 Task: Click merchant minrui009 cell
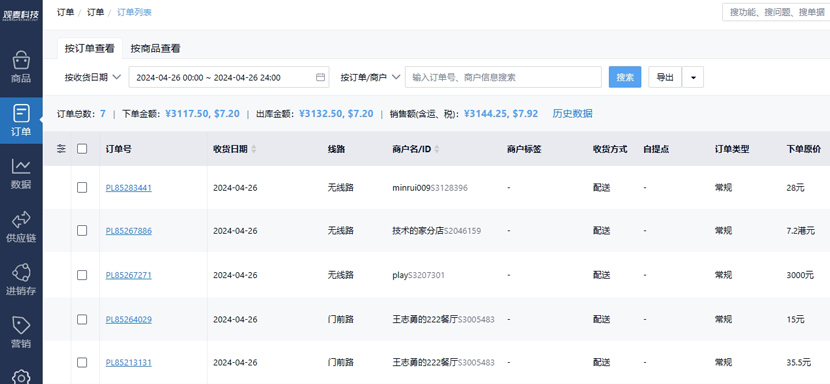[430, 187]
